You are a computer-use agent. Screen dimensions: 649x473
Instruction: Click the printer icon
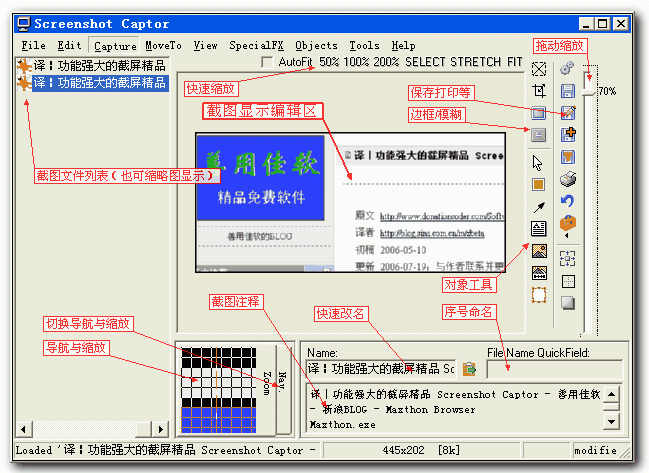point(568,179)
